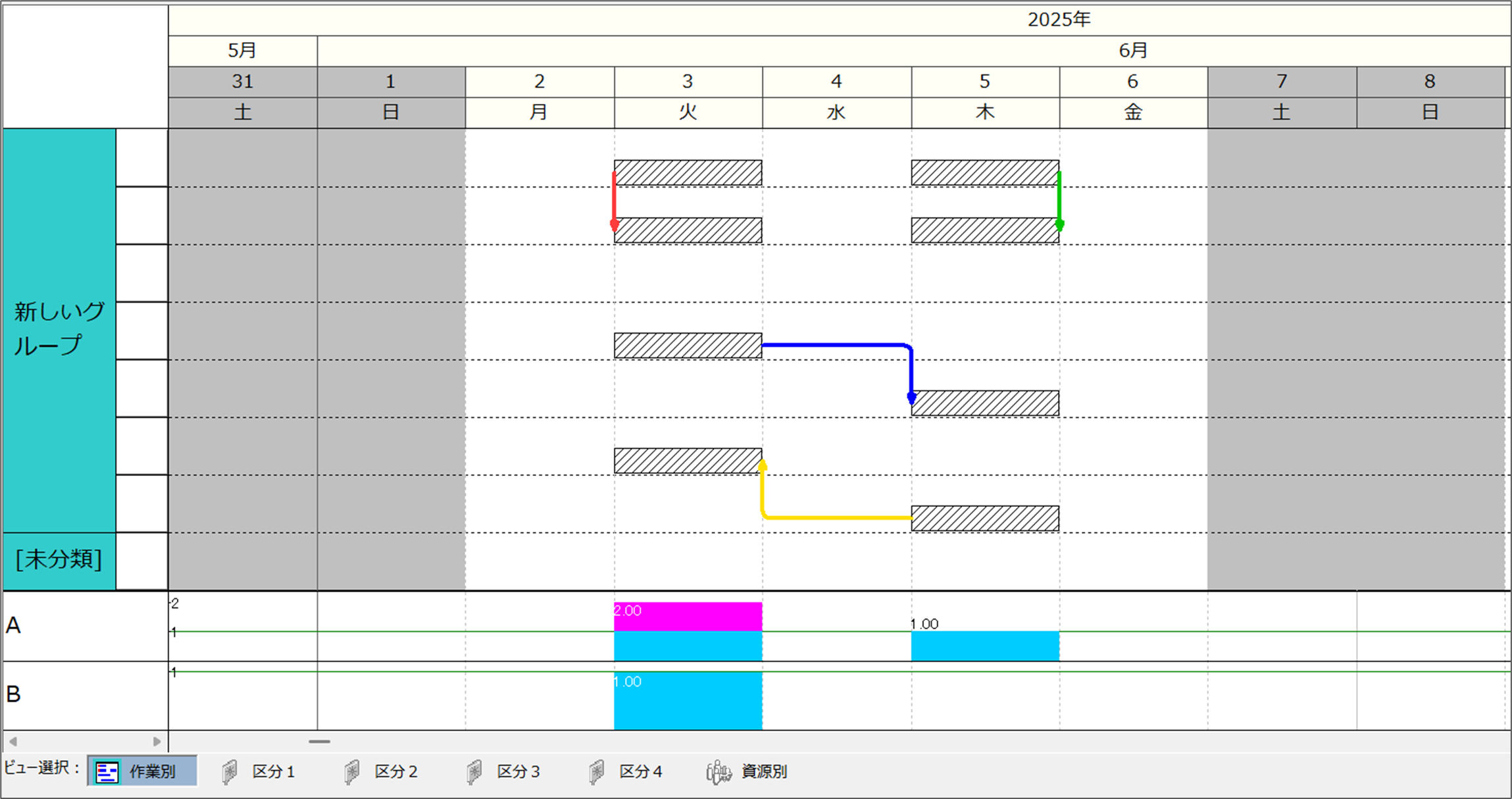Click the left scroll arrow icon
Image resolution: width=1512 pixels, height=799 pixels.
(13, 742)
